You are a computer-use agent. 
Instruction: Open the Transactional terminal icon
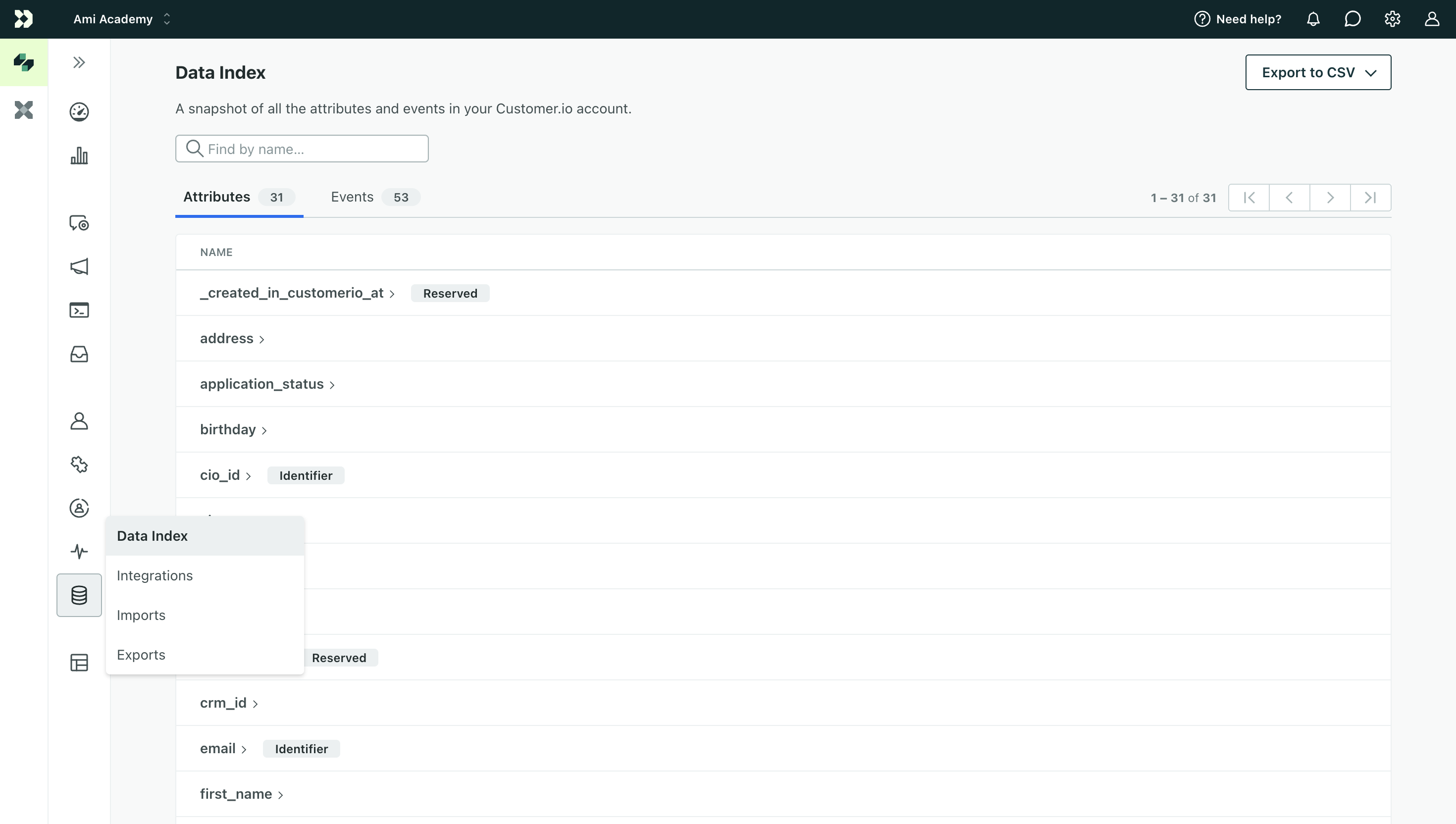tap(79, 310)
